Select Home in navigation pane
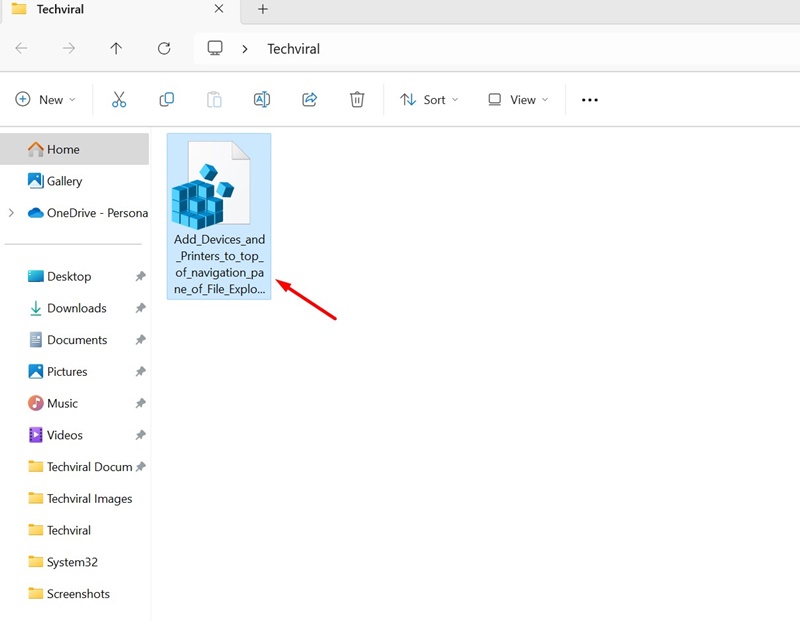 coord(74,149)
